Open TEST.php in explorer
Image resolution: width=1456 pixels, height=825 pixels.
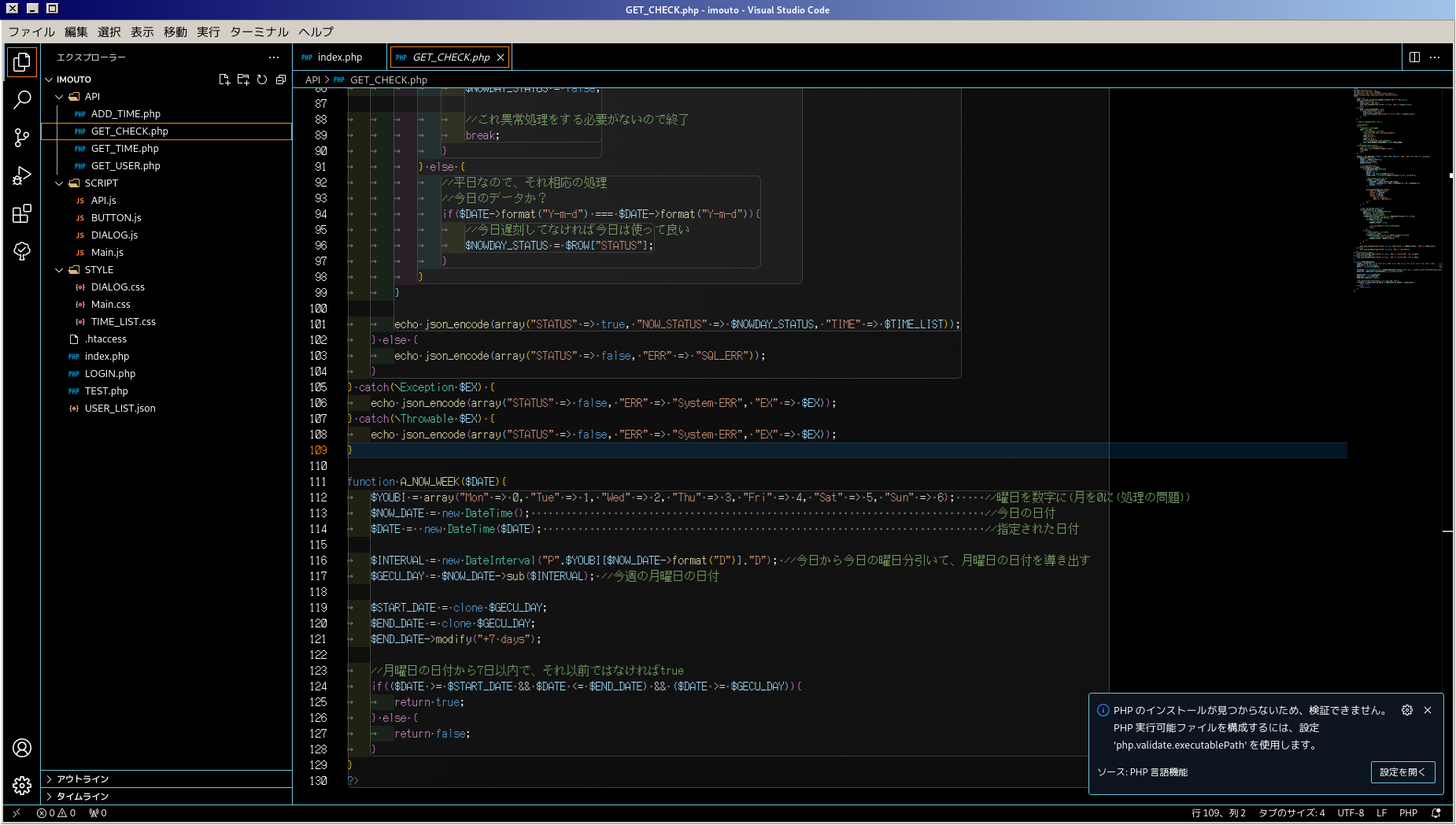[167, 391]
